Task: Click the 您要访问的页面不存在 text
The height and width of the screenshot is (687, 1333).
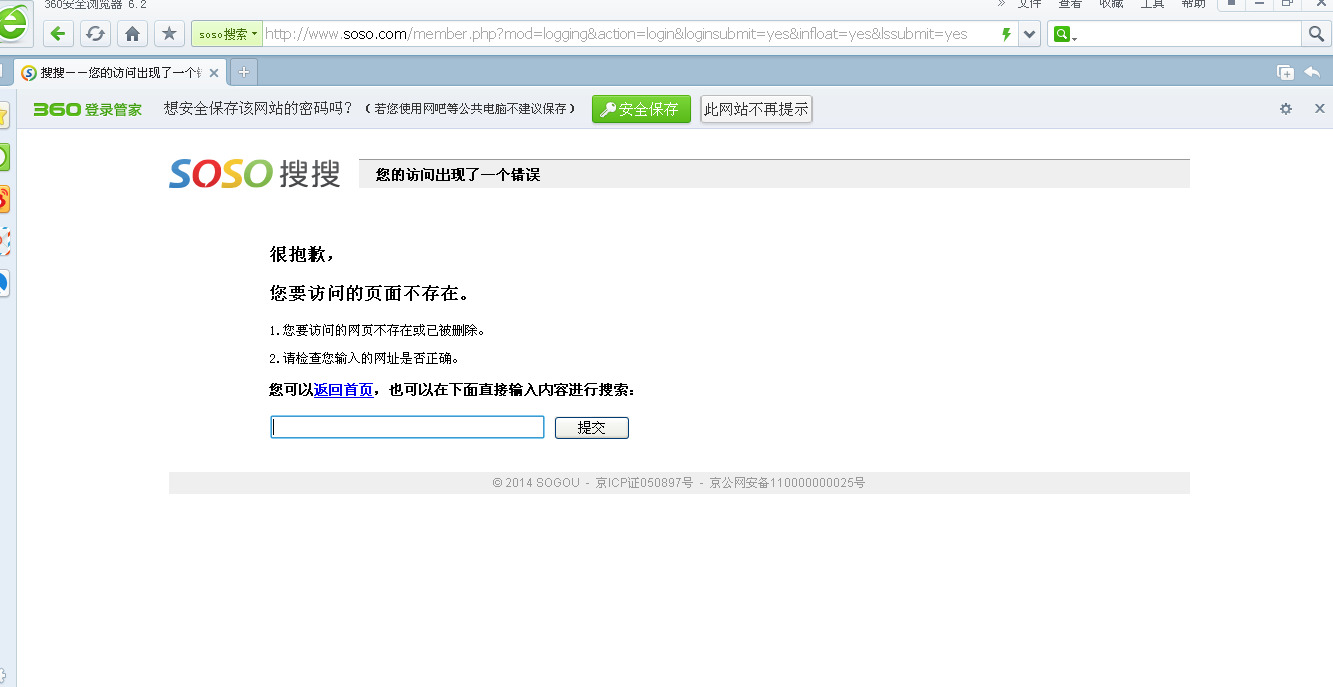Action: (369, 294)
